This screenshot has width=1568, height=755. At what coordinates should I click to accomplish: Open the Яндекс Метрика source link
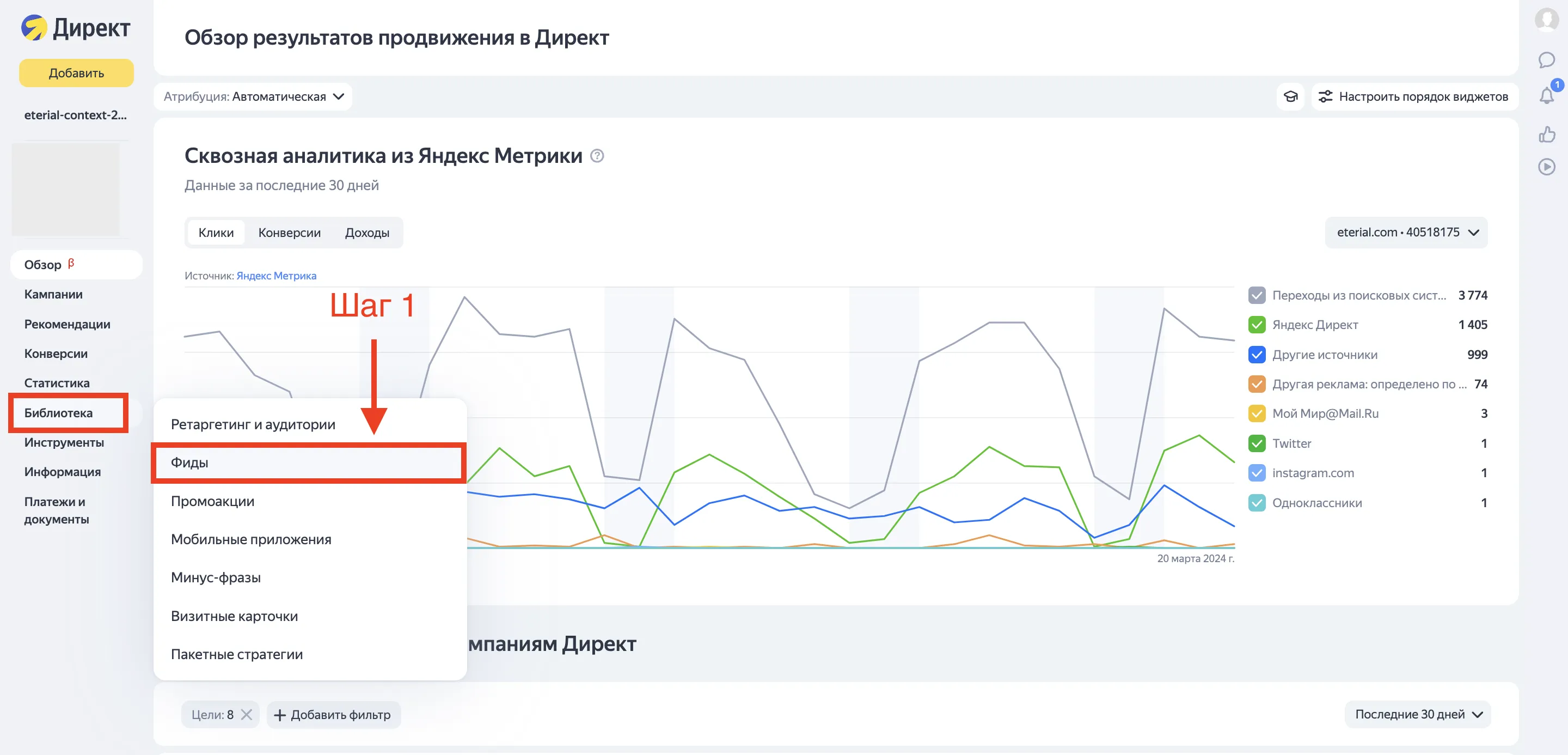pos(275,276)
